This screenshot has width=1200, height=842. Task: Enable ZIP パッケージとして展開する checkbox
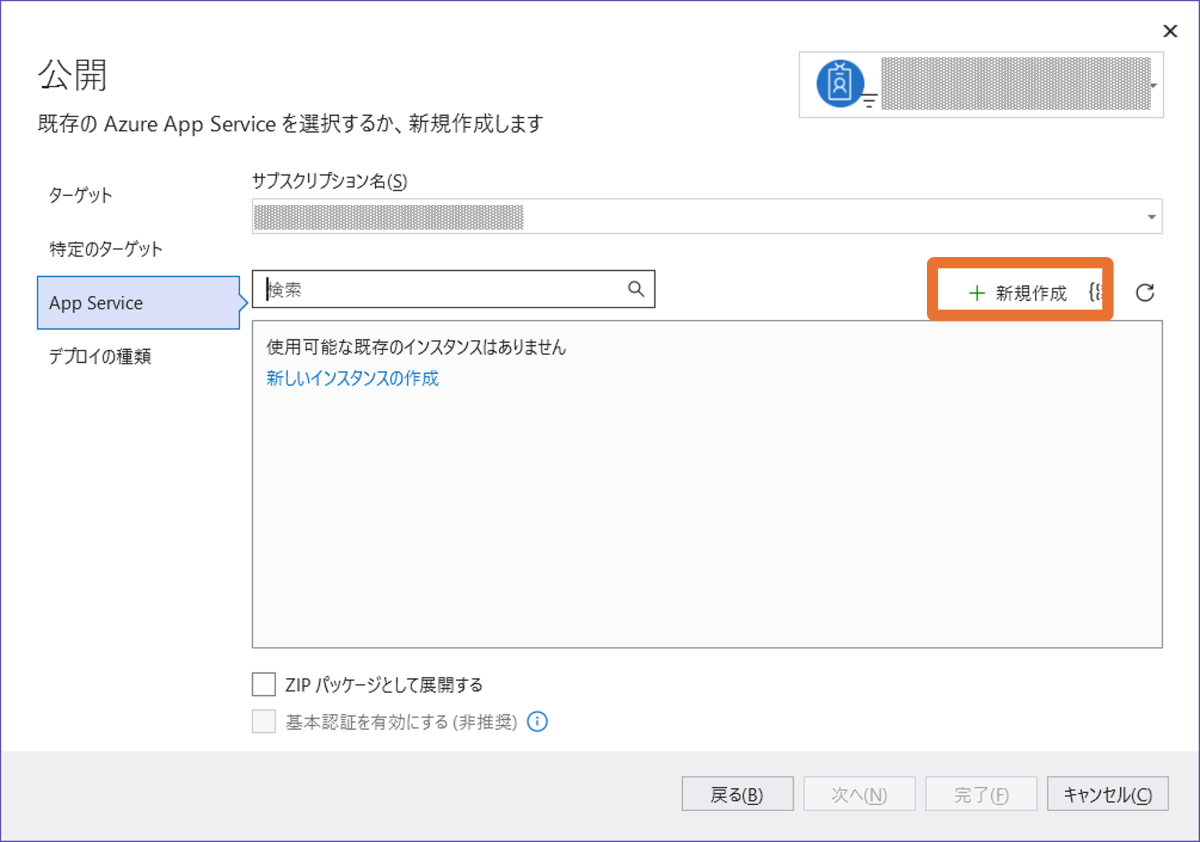264,685
